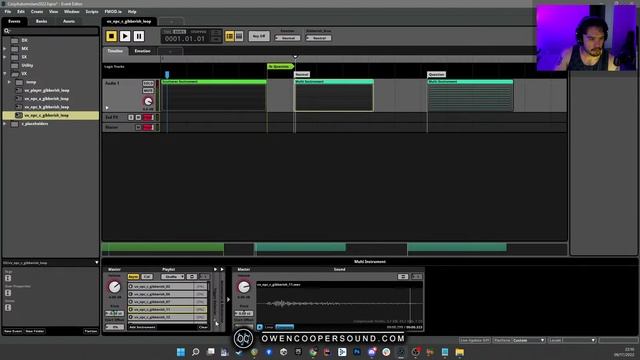The height and width of the screenshot is (360, 640).
Task: Adjust the playlist Master volume knob
Action: pyautogui.click(x=115, y=287)
